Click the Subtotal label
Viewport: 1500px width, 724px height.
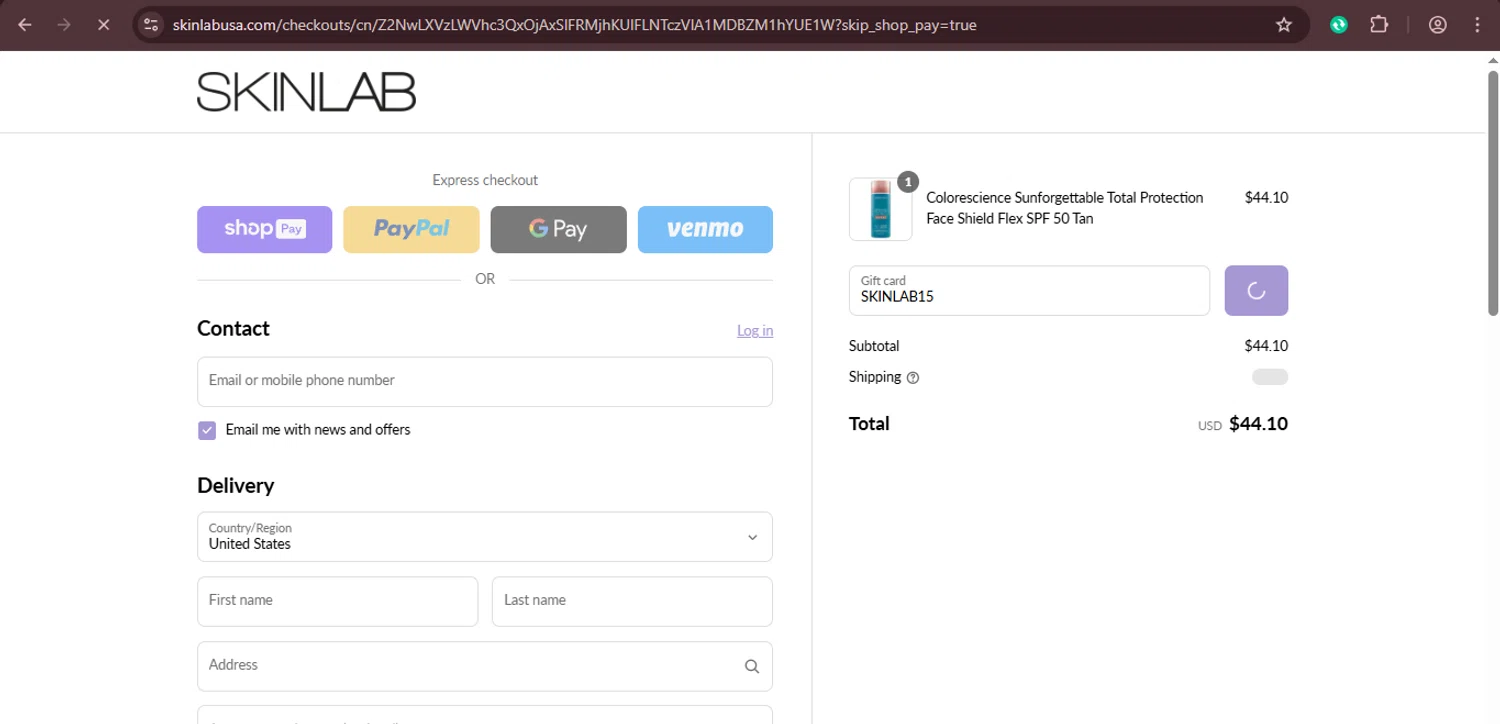point(874,346)
